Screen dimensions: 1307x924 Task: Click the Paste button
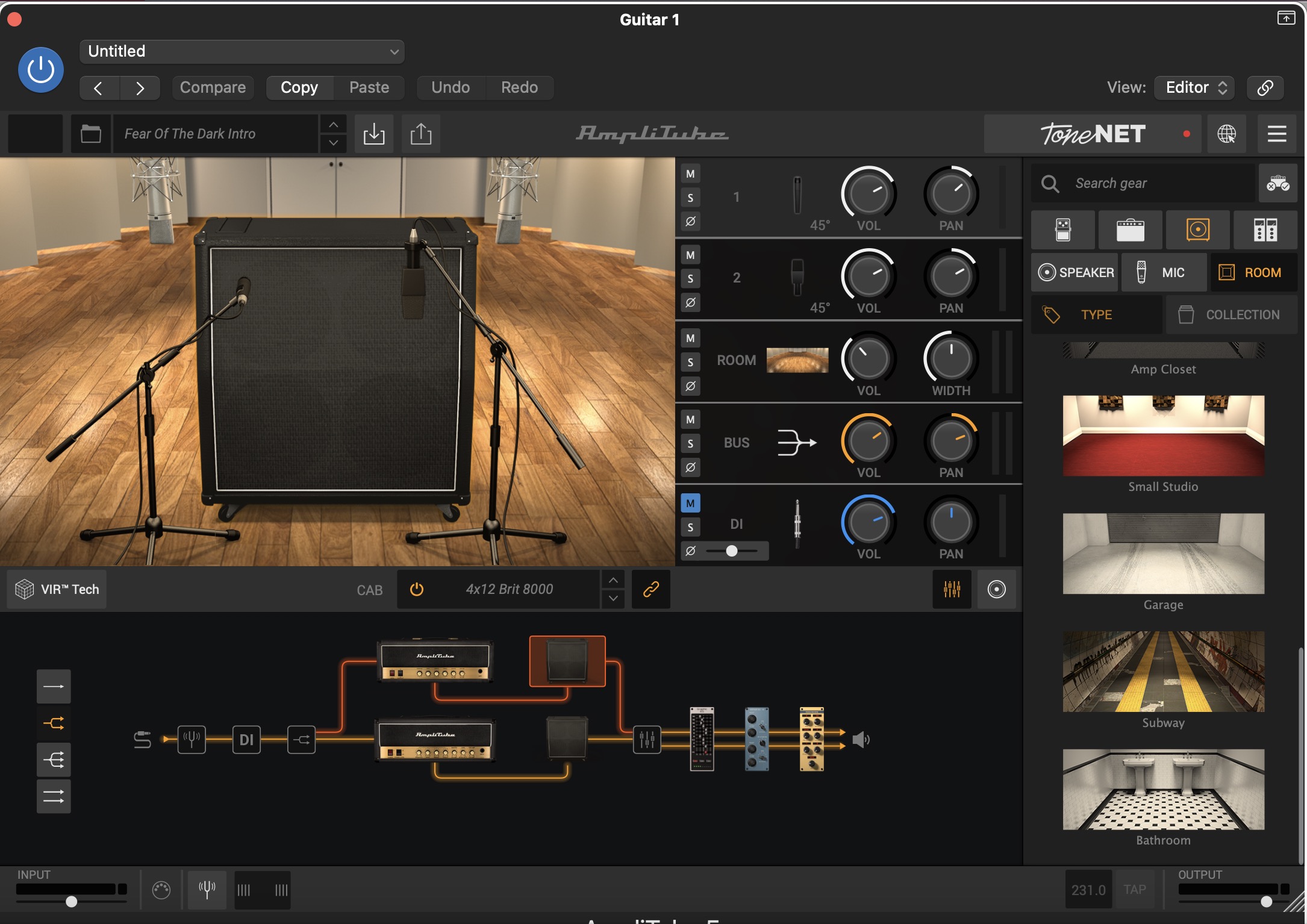(369, 88)
